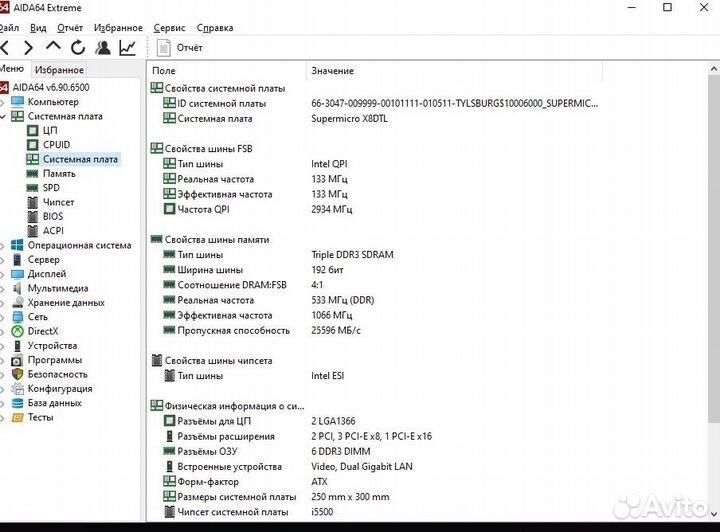The height and width of the screenshot is (532, 720).
Task: Expand the Дисплей tree branch
Action: tap(2, 274)
